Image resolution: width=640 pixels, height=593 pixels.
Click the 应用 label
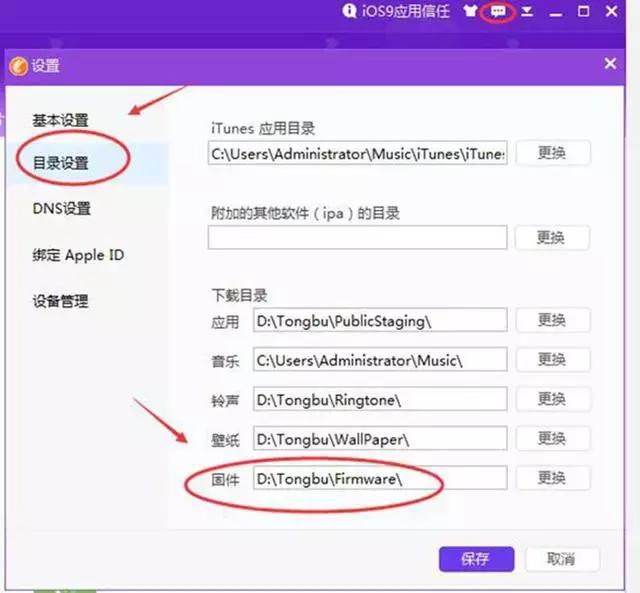coord(225,322)
